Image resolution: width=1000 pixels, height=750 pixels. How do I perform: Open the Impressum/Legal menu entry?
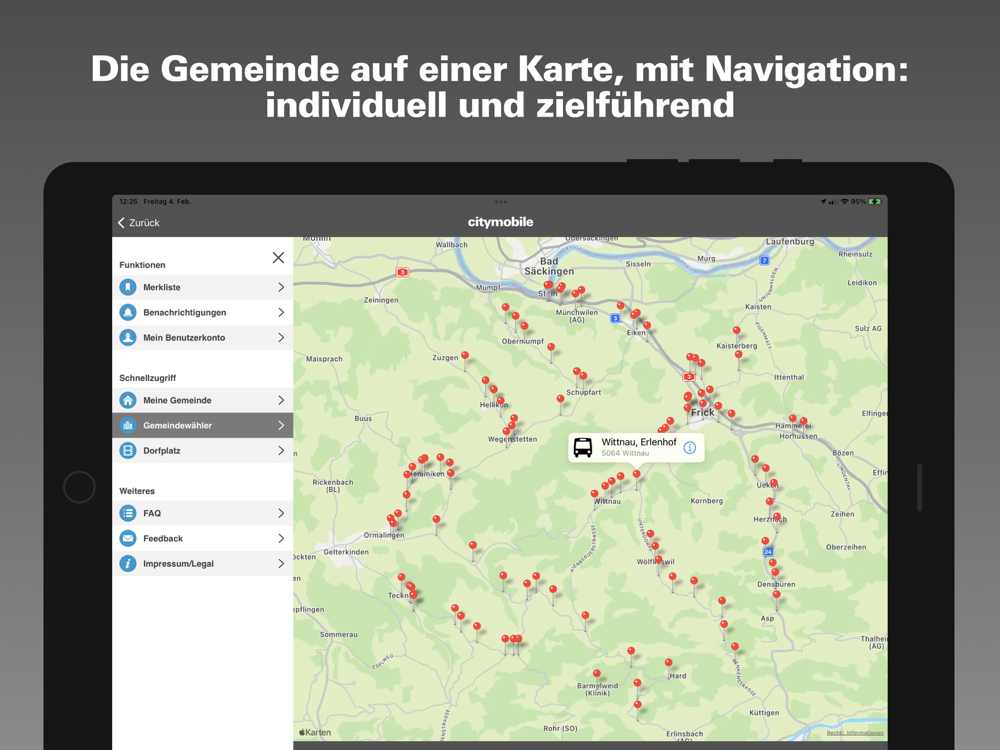coord(203,564)
